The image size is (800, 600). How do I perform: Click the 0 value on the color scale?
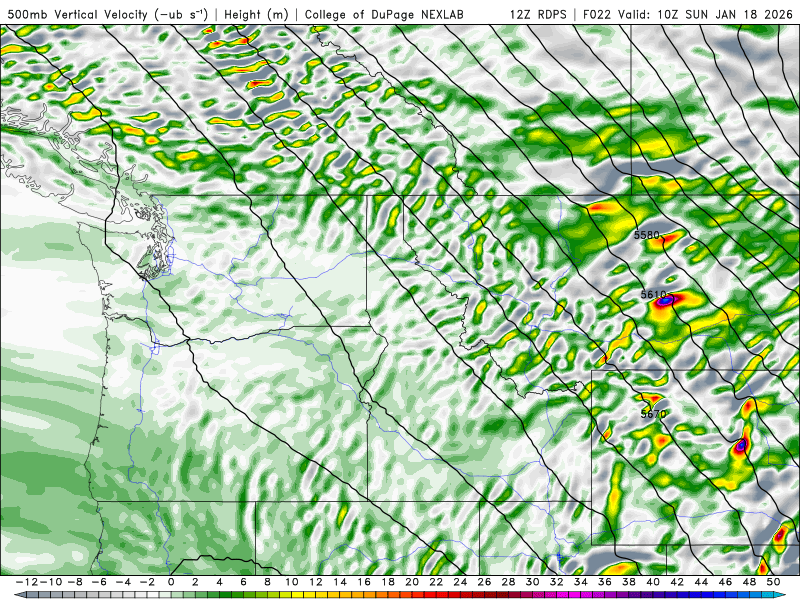coord(171,582)
